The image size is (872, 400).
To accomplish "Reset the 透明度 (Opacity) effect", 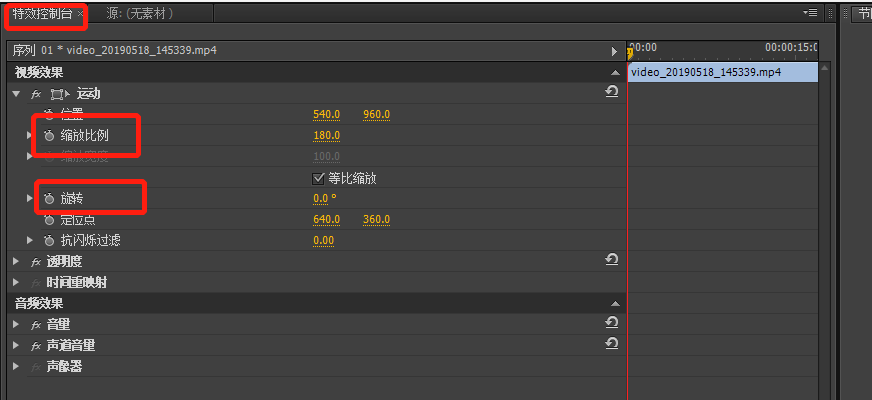I will click(612, 260).
